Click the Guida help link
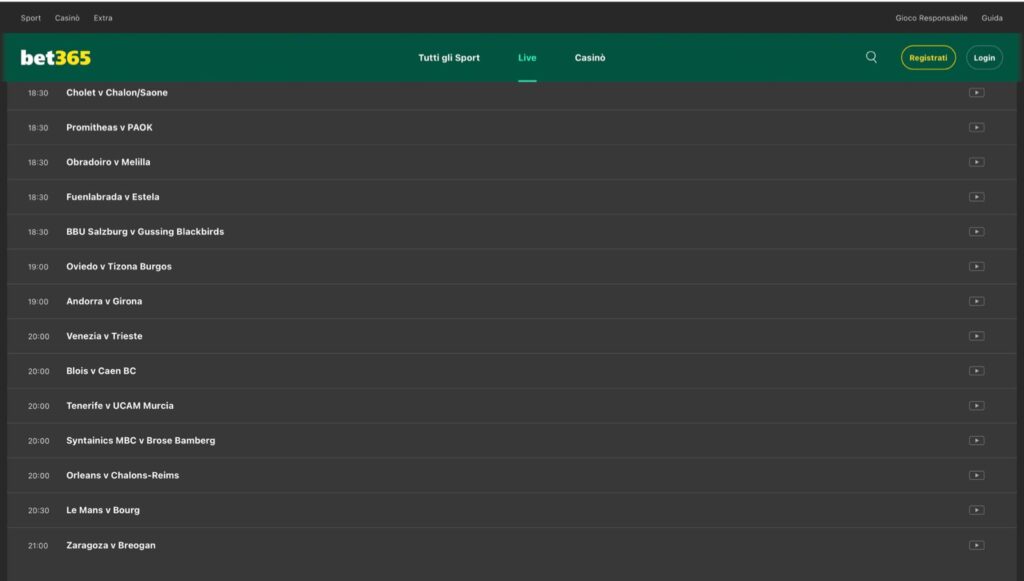This screenshot has height=581, width=1024. point(992,18)
